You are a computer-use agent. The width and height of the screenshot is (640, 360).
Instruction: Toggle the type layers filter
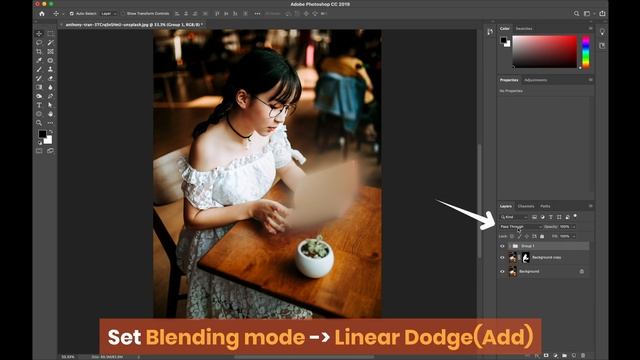coord(551,217)
